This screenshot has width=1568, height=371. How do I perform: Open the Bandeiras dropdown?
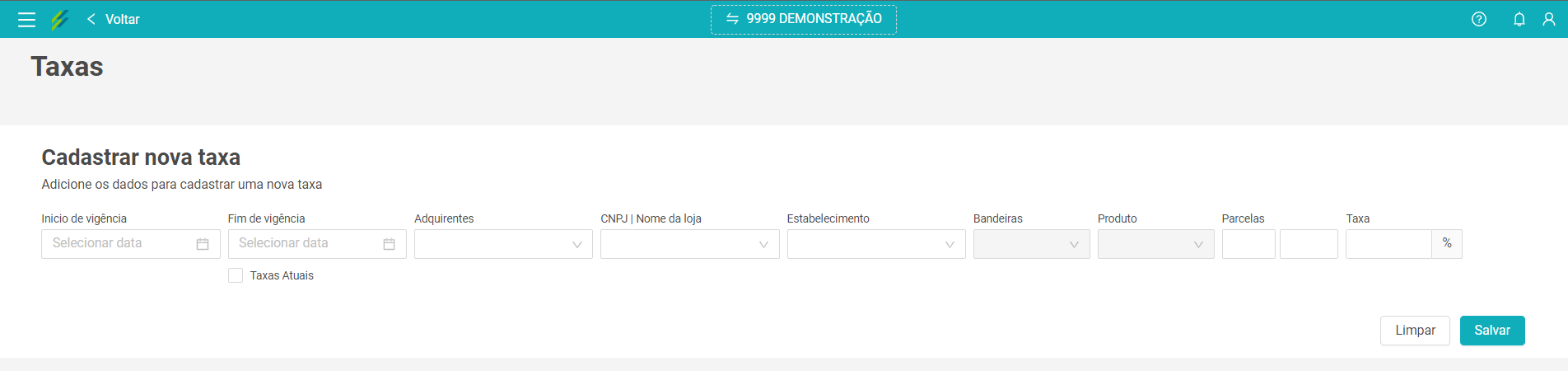(x=1032, y=244)
